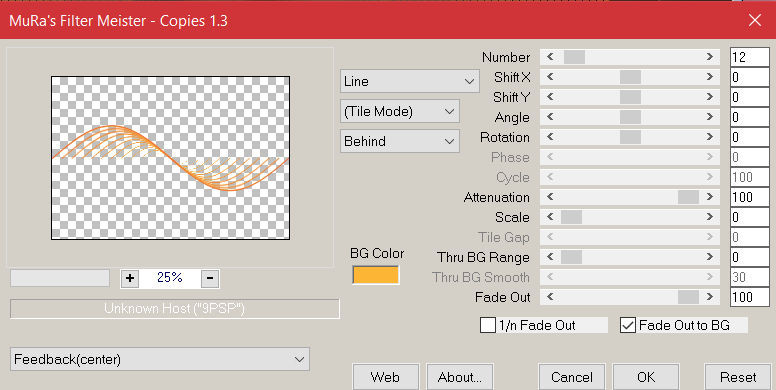Zoom in preview with plus button

coord(130,279)
